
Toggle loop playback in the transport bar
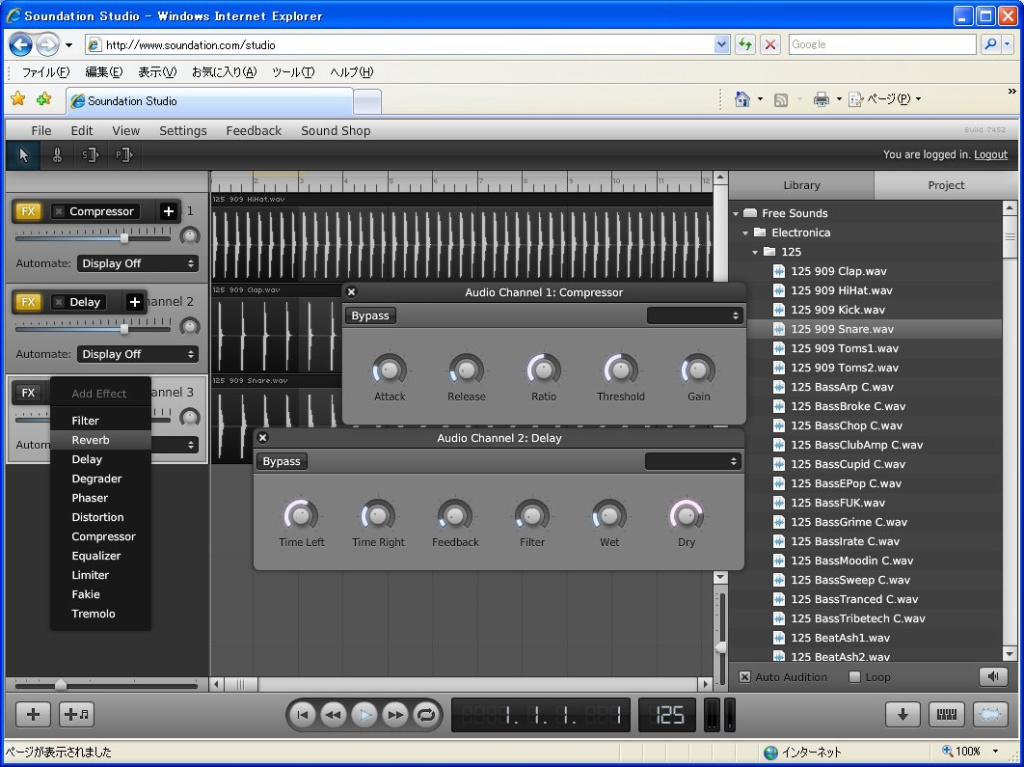[x=426, y=715]
